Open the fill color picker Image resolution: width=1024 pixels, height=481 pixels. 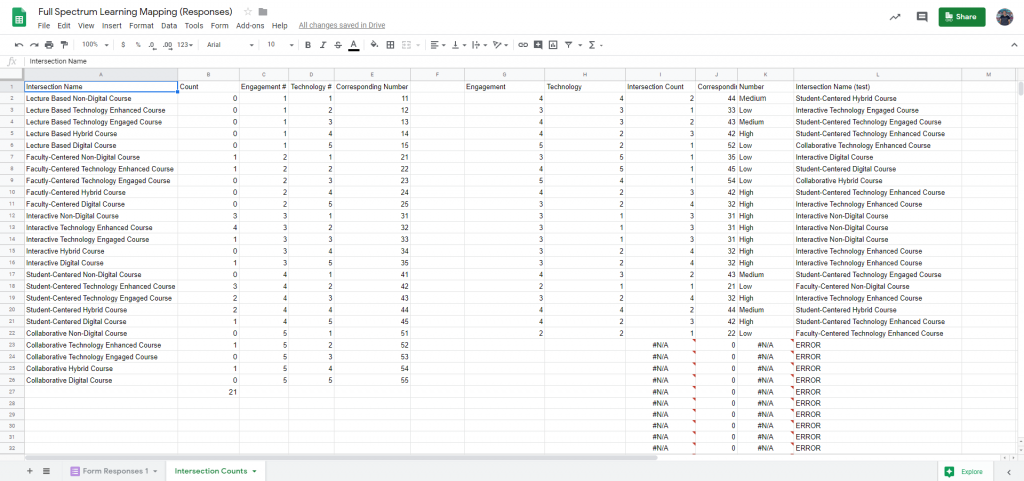click(x=374, y=45)
